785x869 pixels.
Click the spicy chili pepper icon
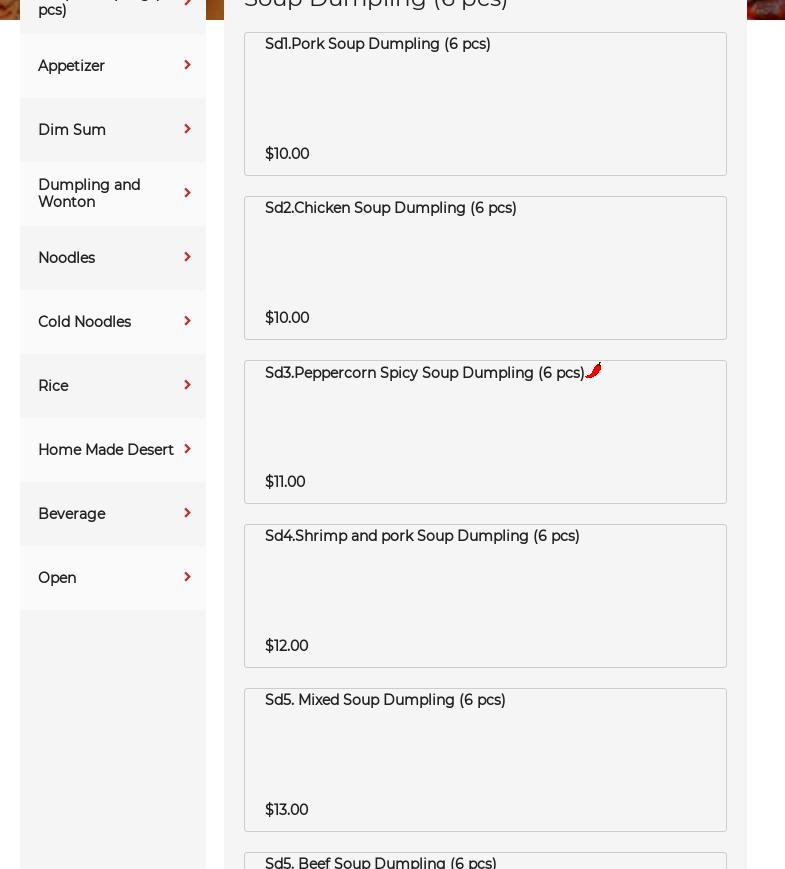[x=594, y=371]
